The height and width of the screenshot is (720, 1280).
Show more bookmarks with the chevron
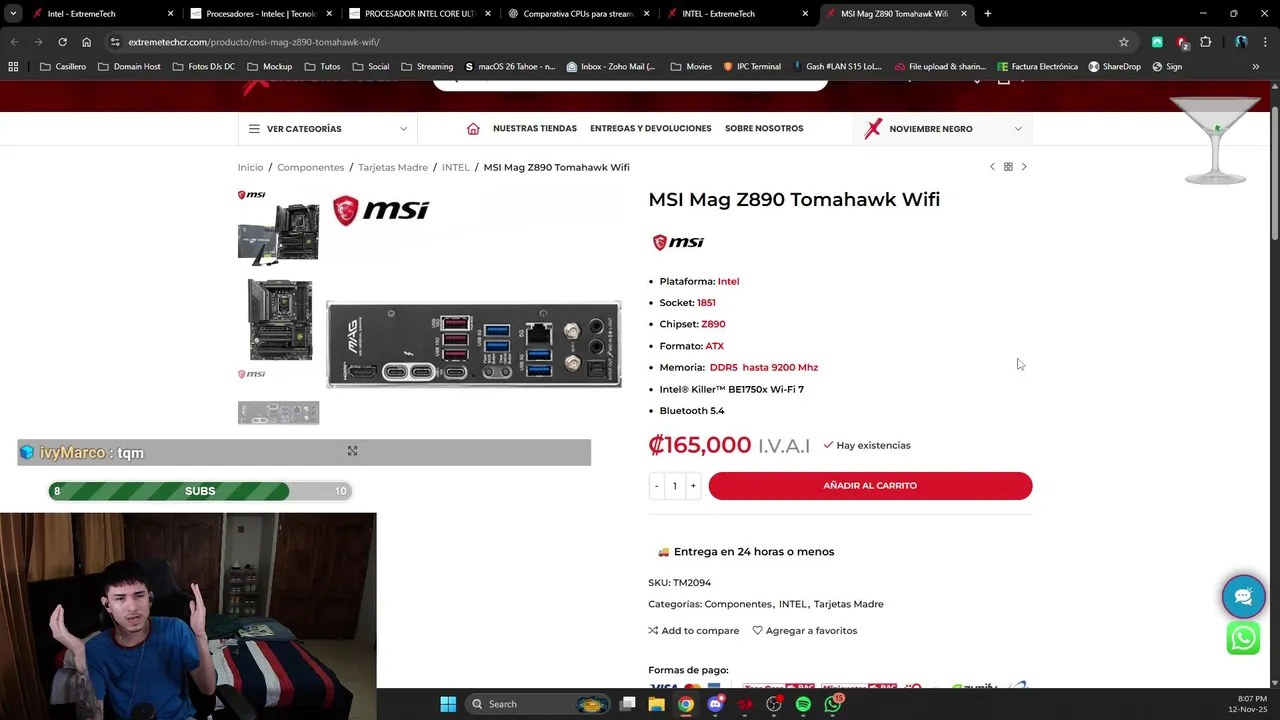[1256, 67]
